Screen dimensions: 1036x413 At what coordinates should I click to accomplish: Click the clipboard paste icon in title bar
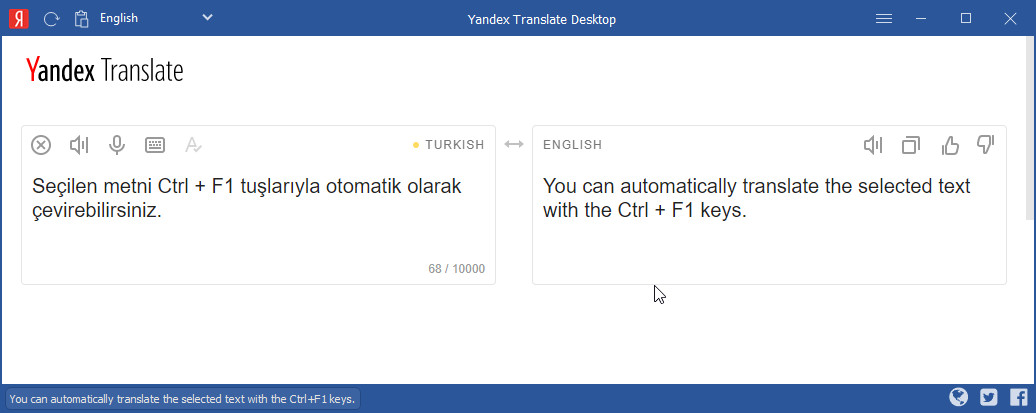point(81,19)
